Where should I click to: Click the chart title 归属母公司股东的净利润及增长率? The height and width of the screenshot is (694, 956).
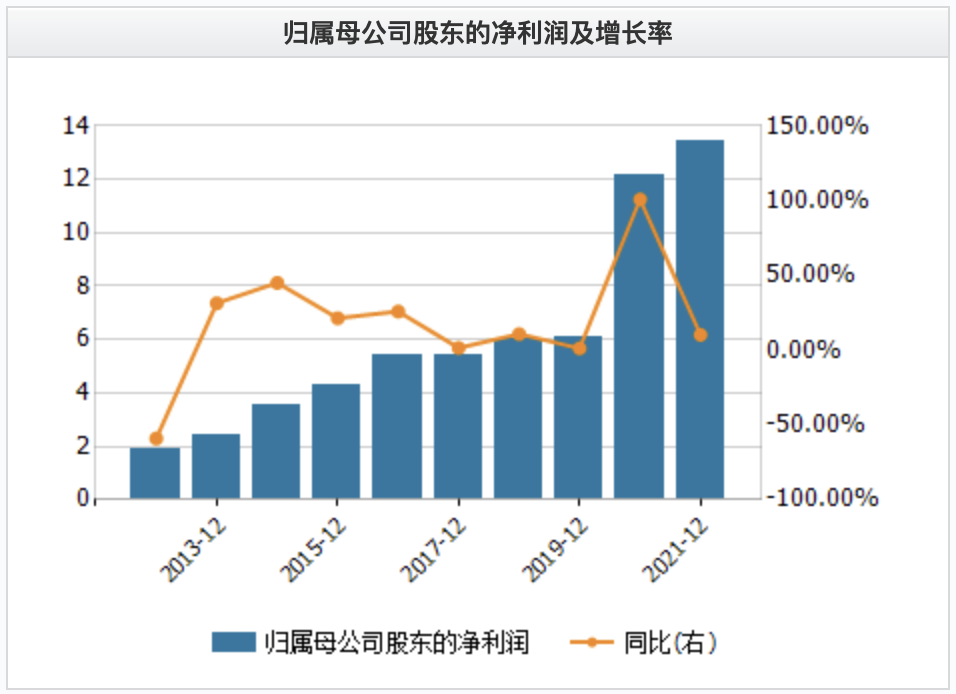(478, 34)
